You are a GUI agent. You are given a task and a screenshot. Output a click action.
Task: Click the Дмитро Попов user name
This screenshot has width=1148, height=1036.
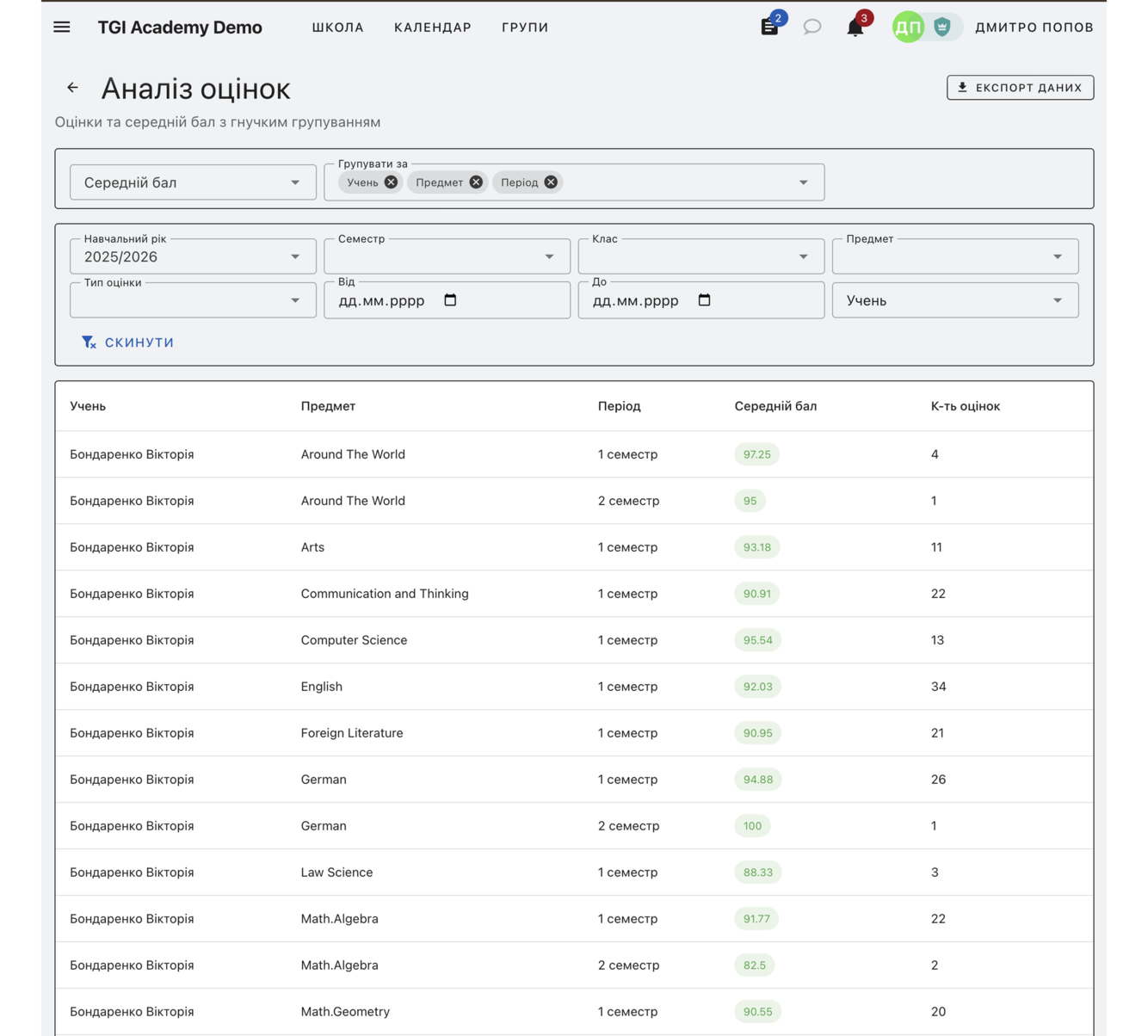[x=1034, y=28]
